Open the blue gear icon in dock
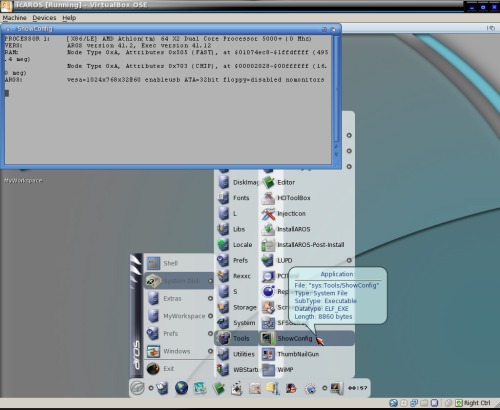The height and width of the screenshot is (410, 500). coord(310,388)
